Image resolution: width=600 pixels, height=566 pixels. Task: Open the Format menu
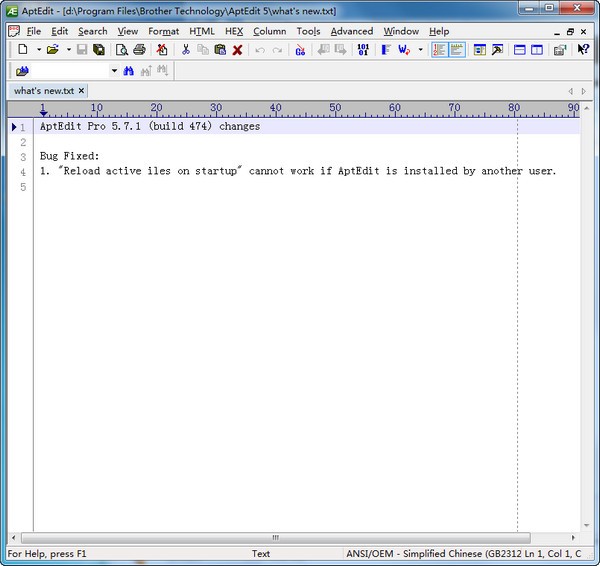[x=163, y=31]
